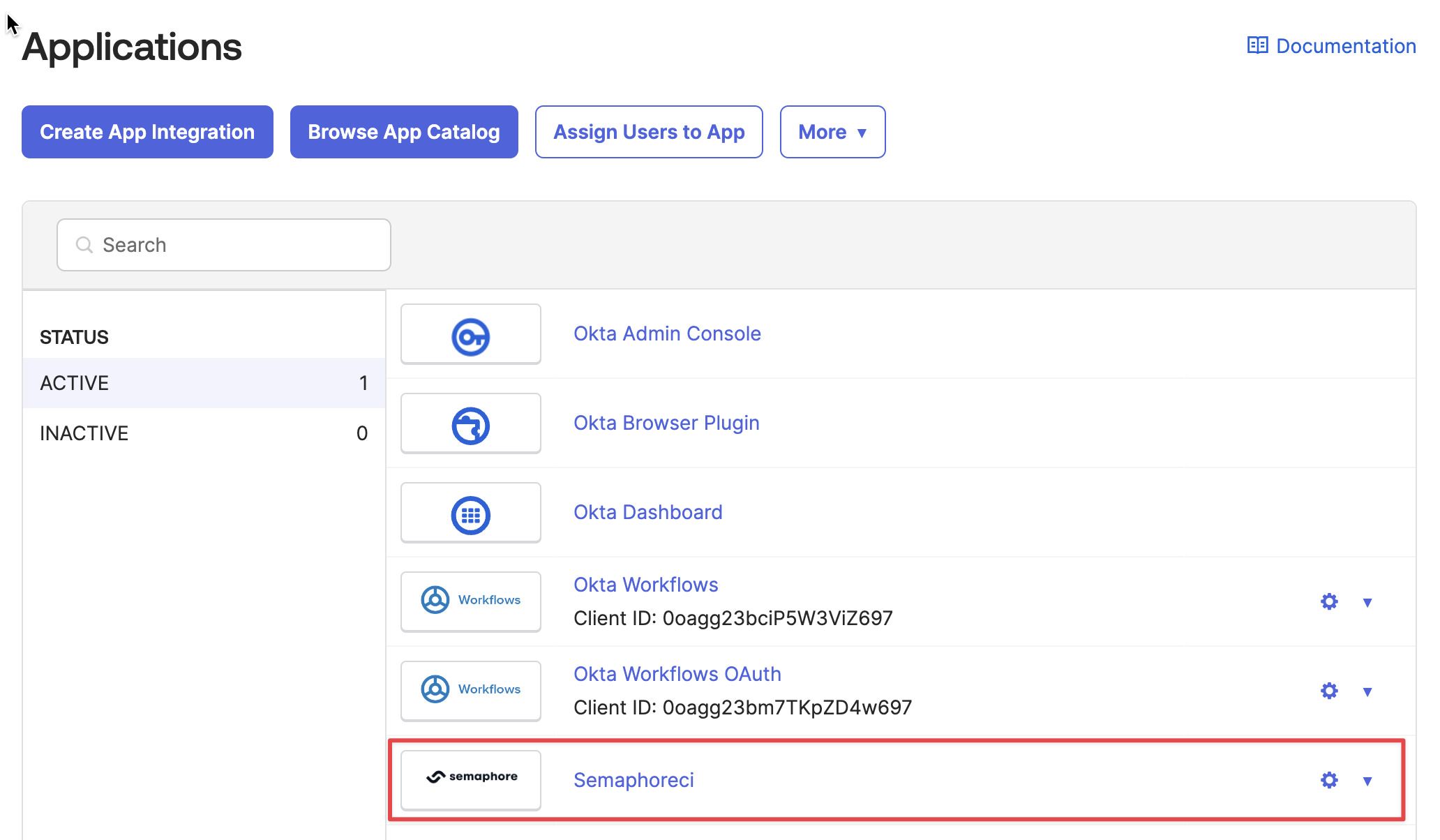Viewport: 1440px width, 840px height.
Task: Open the Okta Workflows OAuth link
Action: pos(677,674)
